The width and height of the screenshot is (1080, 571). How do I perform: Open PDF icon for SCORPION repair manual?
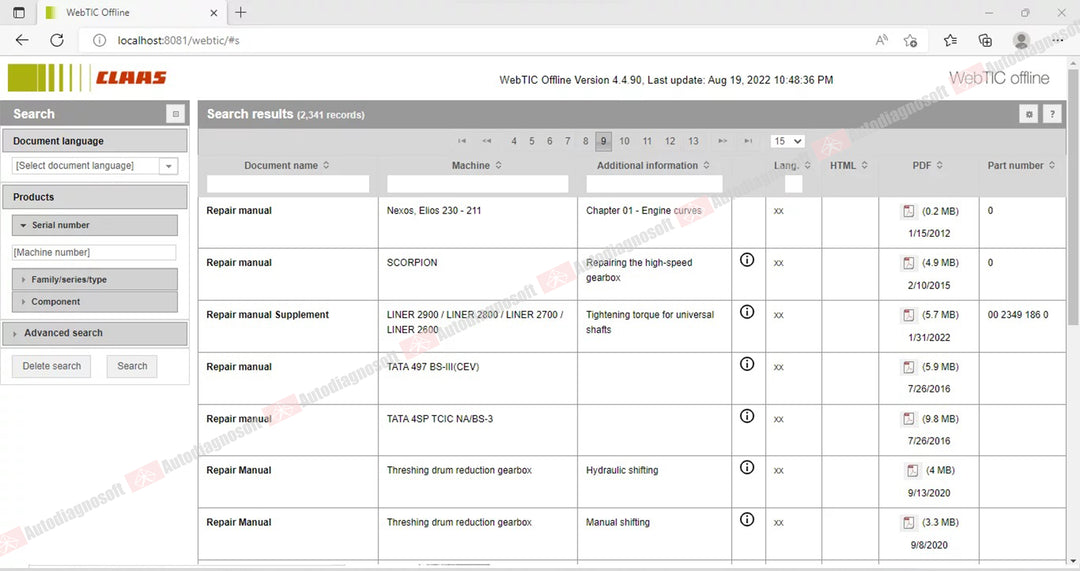click(x=908, y=263)
